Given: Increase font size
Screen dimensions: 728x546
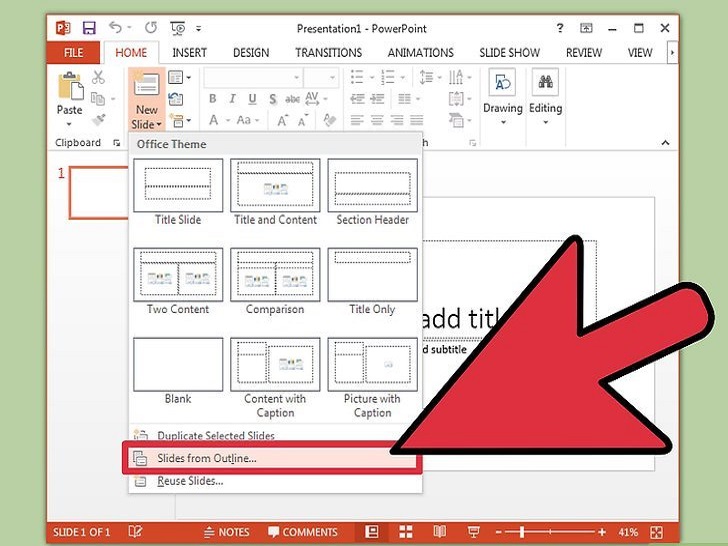Looking at the screenshot, I should (282, 121).
